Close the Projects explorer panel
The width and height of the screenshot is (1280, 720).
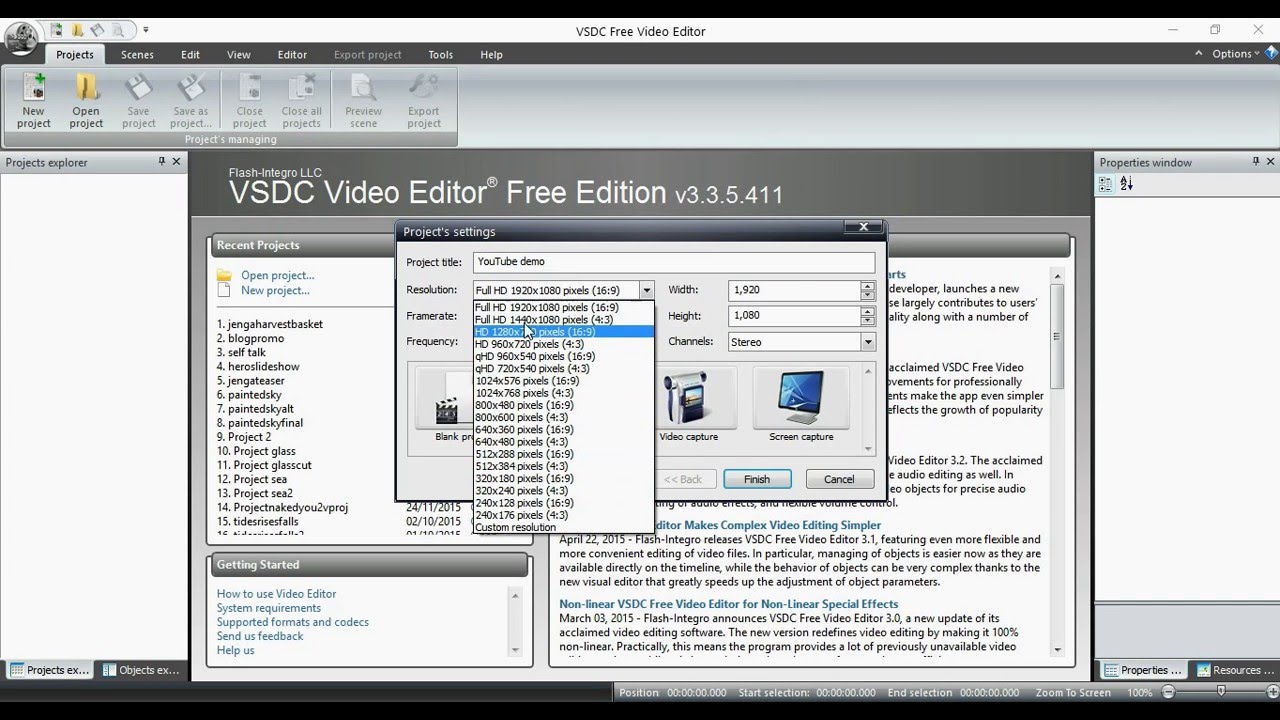177,162
